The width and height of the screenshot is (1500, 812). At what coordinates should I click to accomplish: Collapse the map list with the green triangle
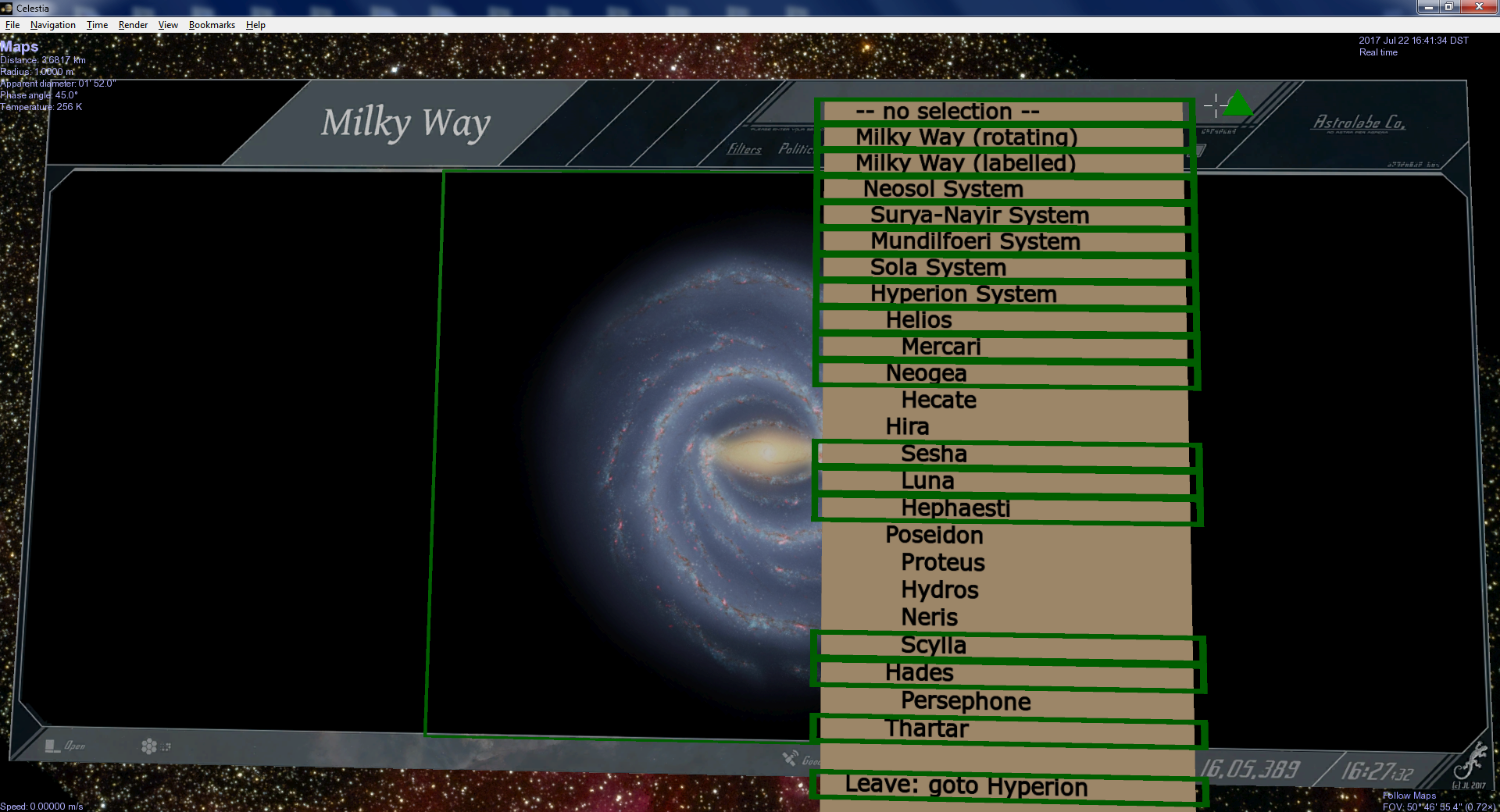(x=1237, y=104)
